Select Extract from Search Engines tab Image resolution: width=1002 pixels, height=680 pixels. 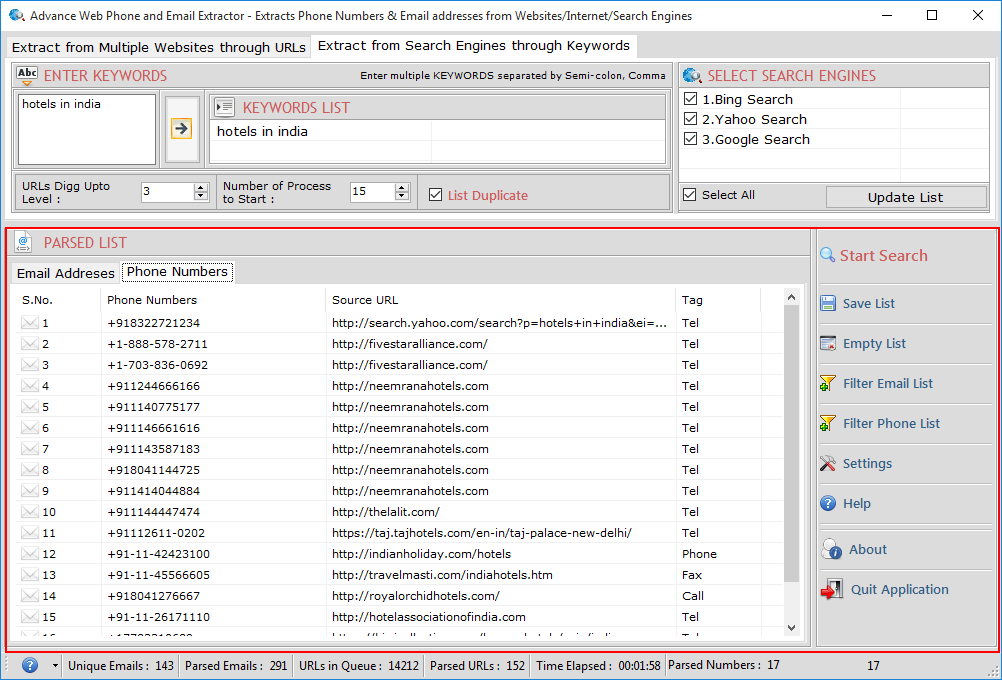coord(474,46)
